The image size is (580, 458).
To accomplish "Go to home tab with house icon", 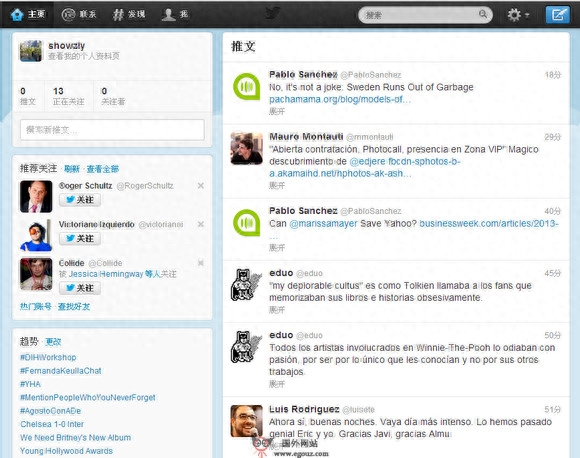I will [x=28, y=14].
